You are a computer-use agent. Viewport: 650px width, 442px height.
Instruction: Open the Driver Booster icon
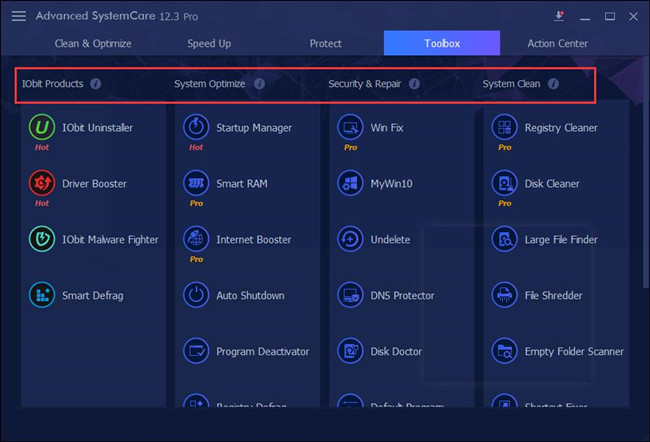42,183
